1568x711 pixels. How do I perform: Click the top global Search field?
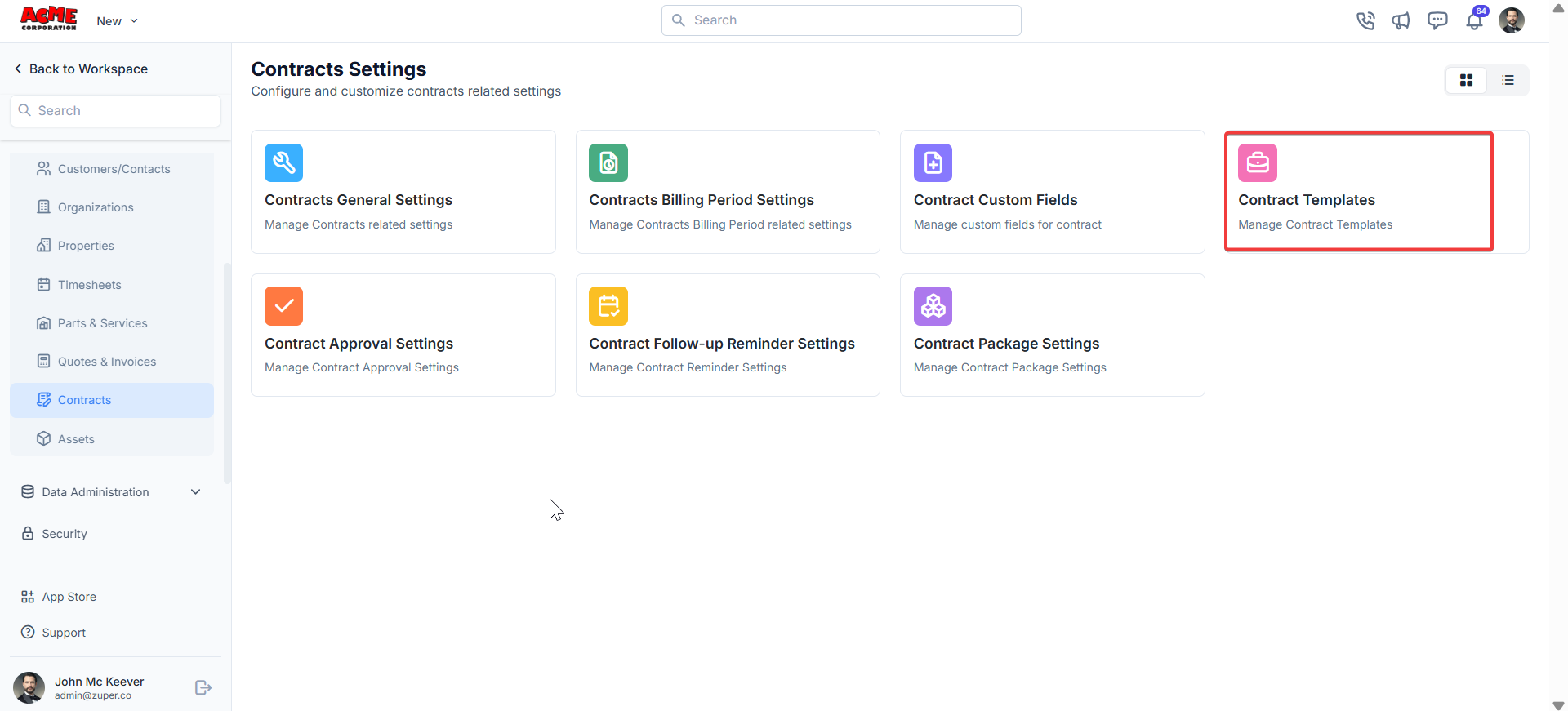[841, 20]
